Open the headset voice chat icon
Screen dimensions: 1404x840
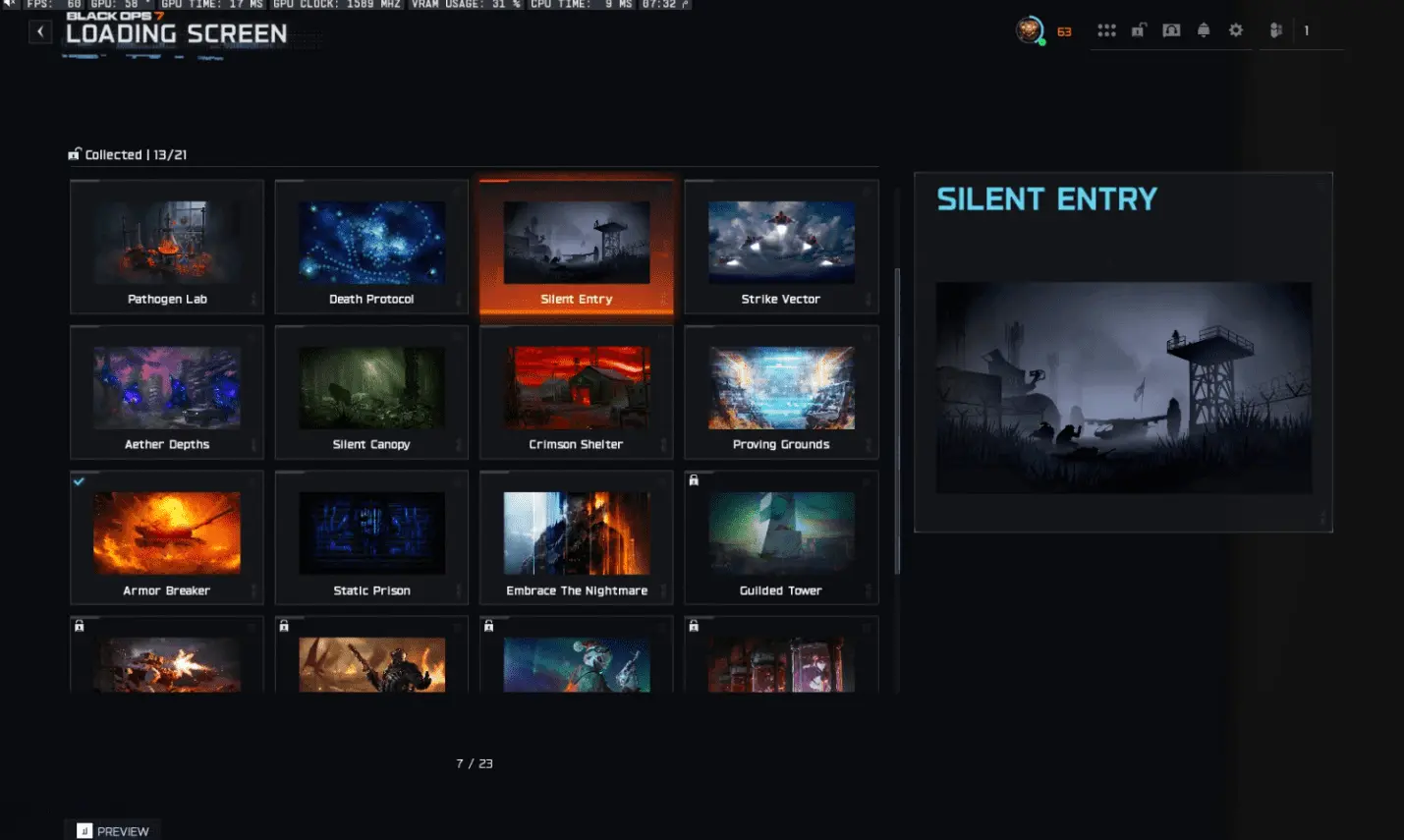click(1171, 30)
